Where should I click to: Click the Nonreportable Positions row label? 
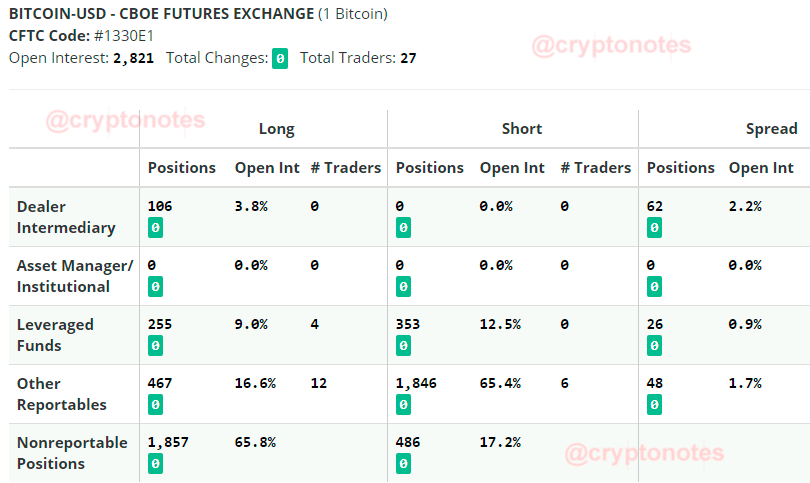(72, 453)
